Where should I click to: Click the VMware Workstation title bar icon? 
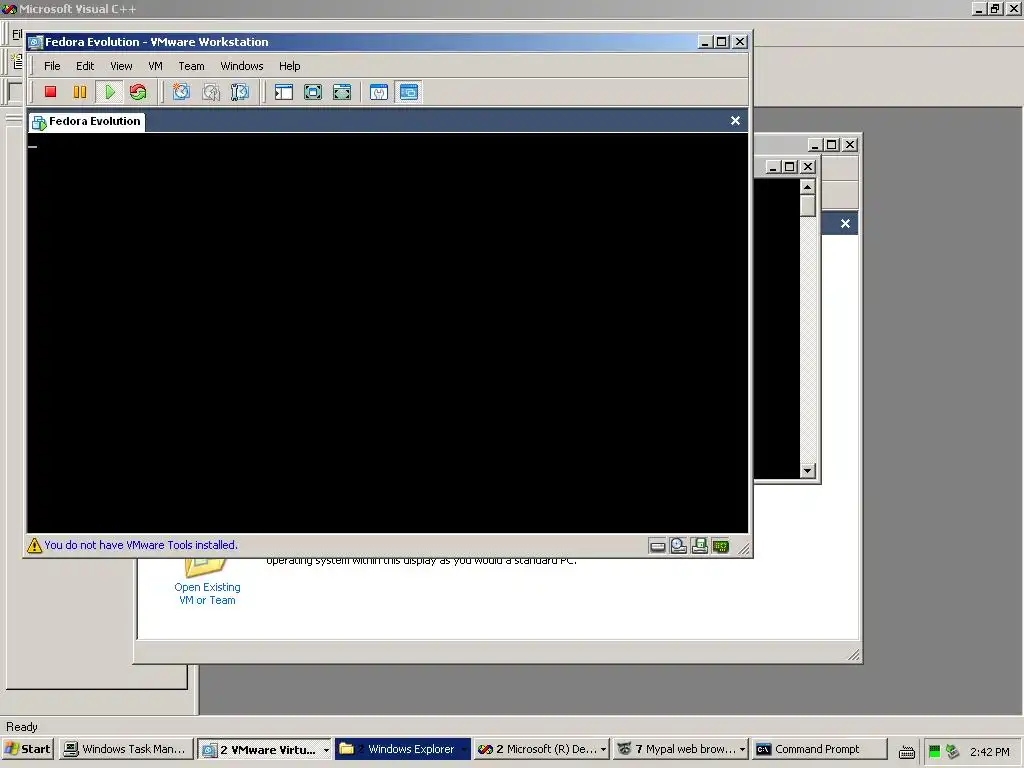pyautogui.click(x=35, y=42)
